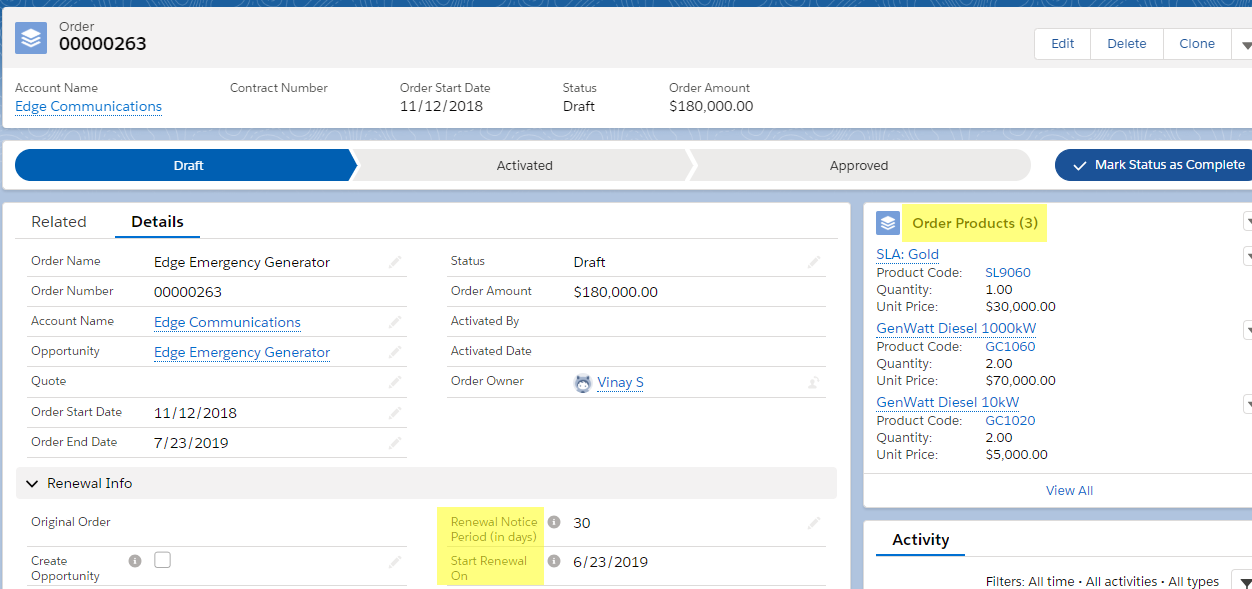Select the Details tab

157,222
